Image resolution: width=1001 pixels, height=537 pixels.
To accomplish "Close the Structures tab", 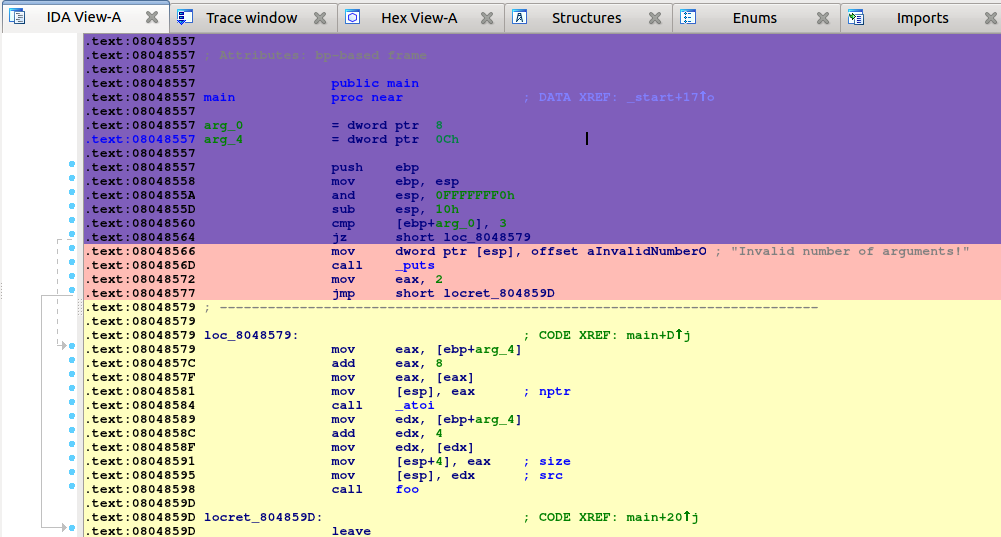I will 654,18.
